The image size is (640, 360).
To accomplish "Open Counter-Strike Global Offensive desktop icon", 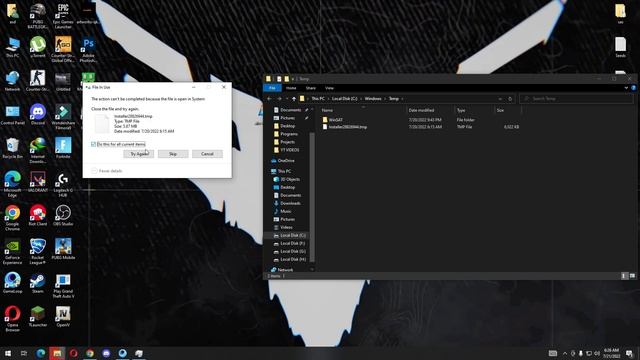I will [63, 49].
